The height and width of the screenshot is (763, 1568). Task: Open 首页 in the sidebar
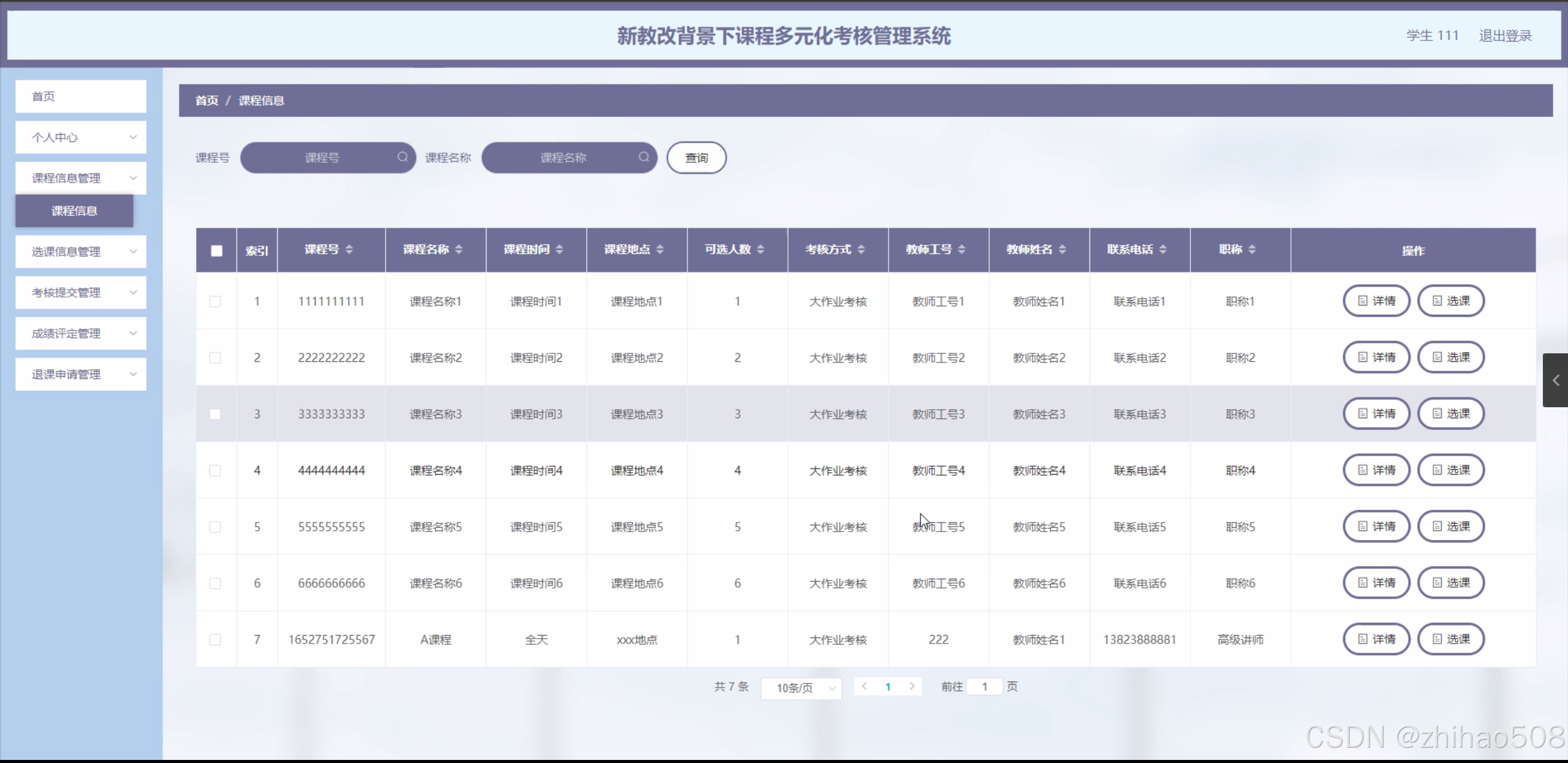[81, 96]
